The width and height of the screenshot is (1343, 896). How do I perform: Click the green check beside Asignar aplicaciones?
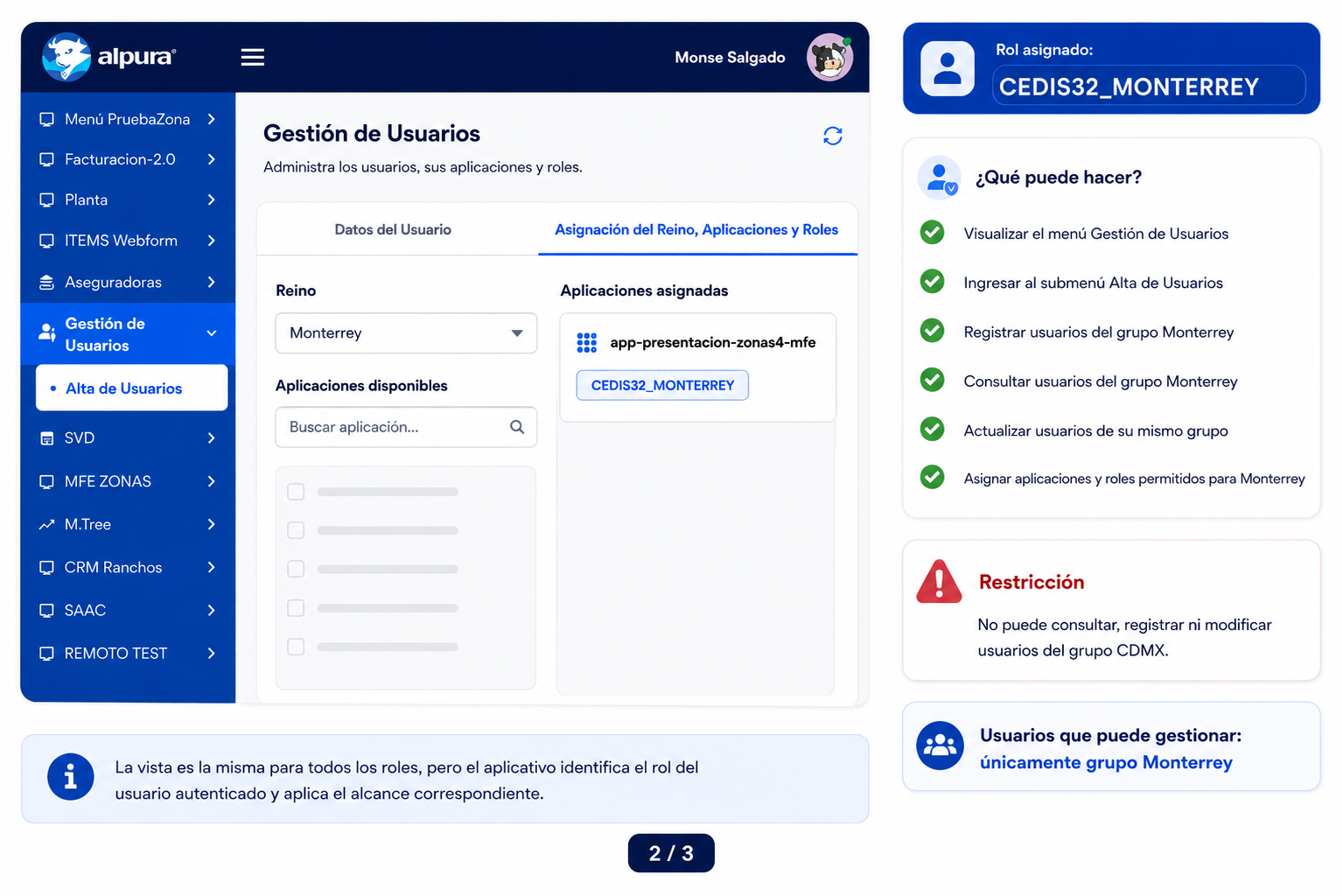click(933, 478)
